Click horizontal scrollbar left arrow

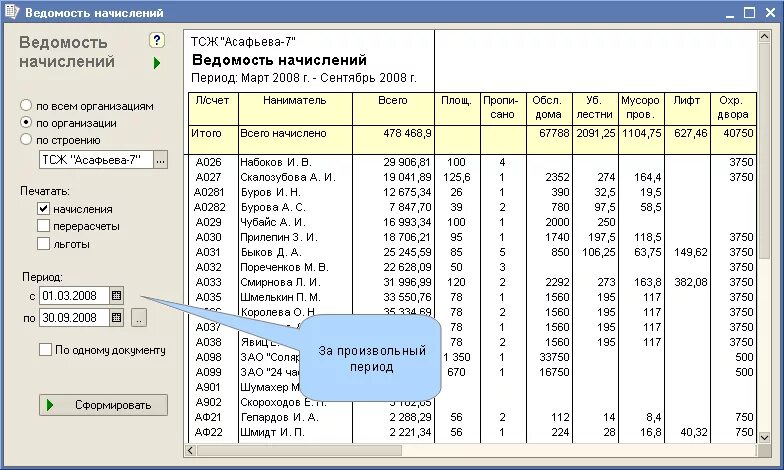click(190, 450)
